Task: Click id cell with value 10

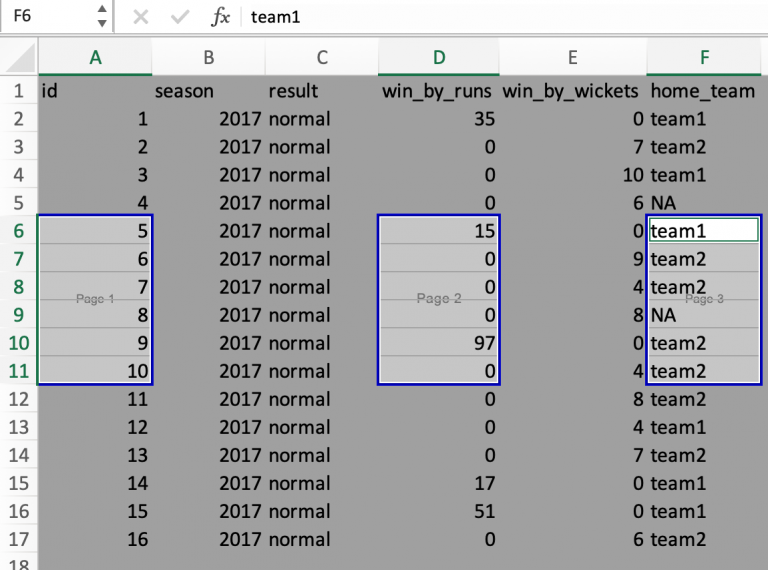Action: [96, 371]
